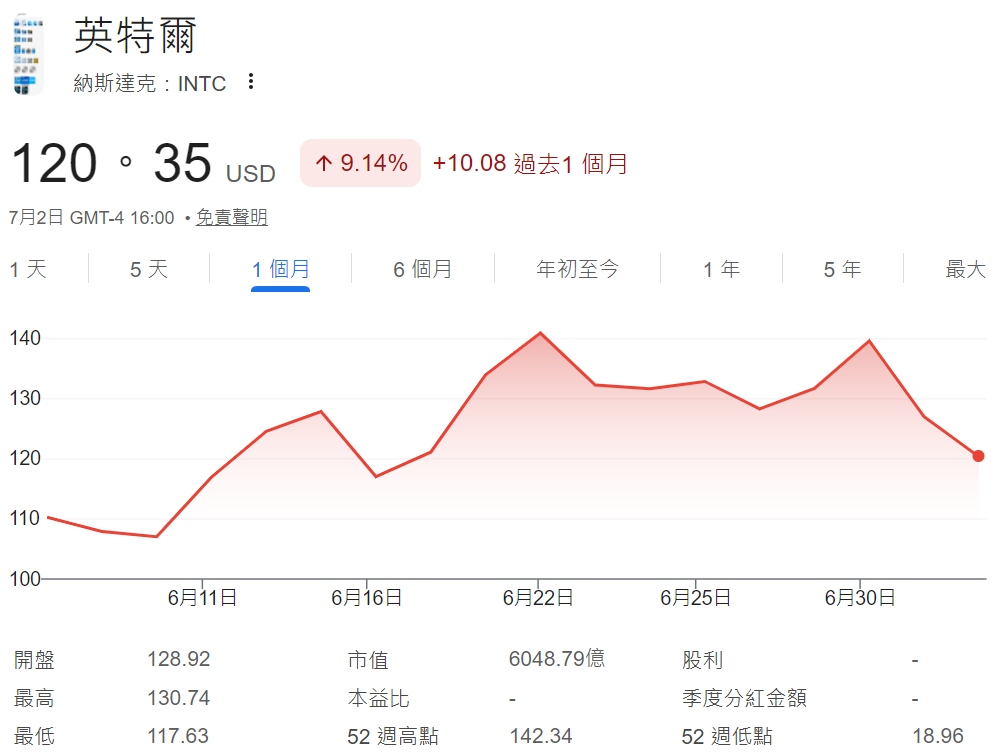Click the 英特爾 company name heading

135,35
